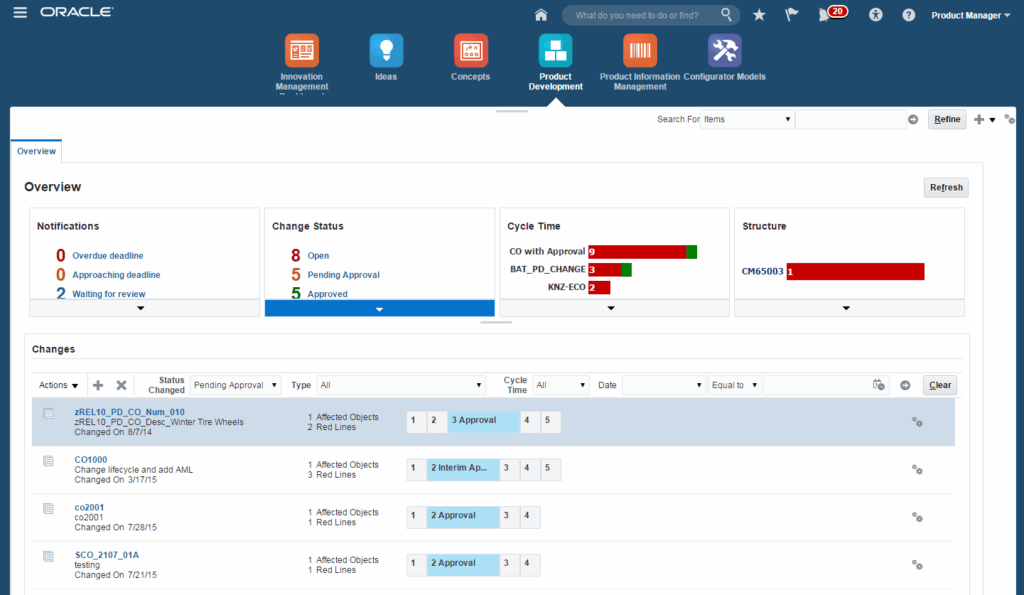
Task: Open the Status Changed dropdown showing Pending Approval
Action: coord(234,384)
